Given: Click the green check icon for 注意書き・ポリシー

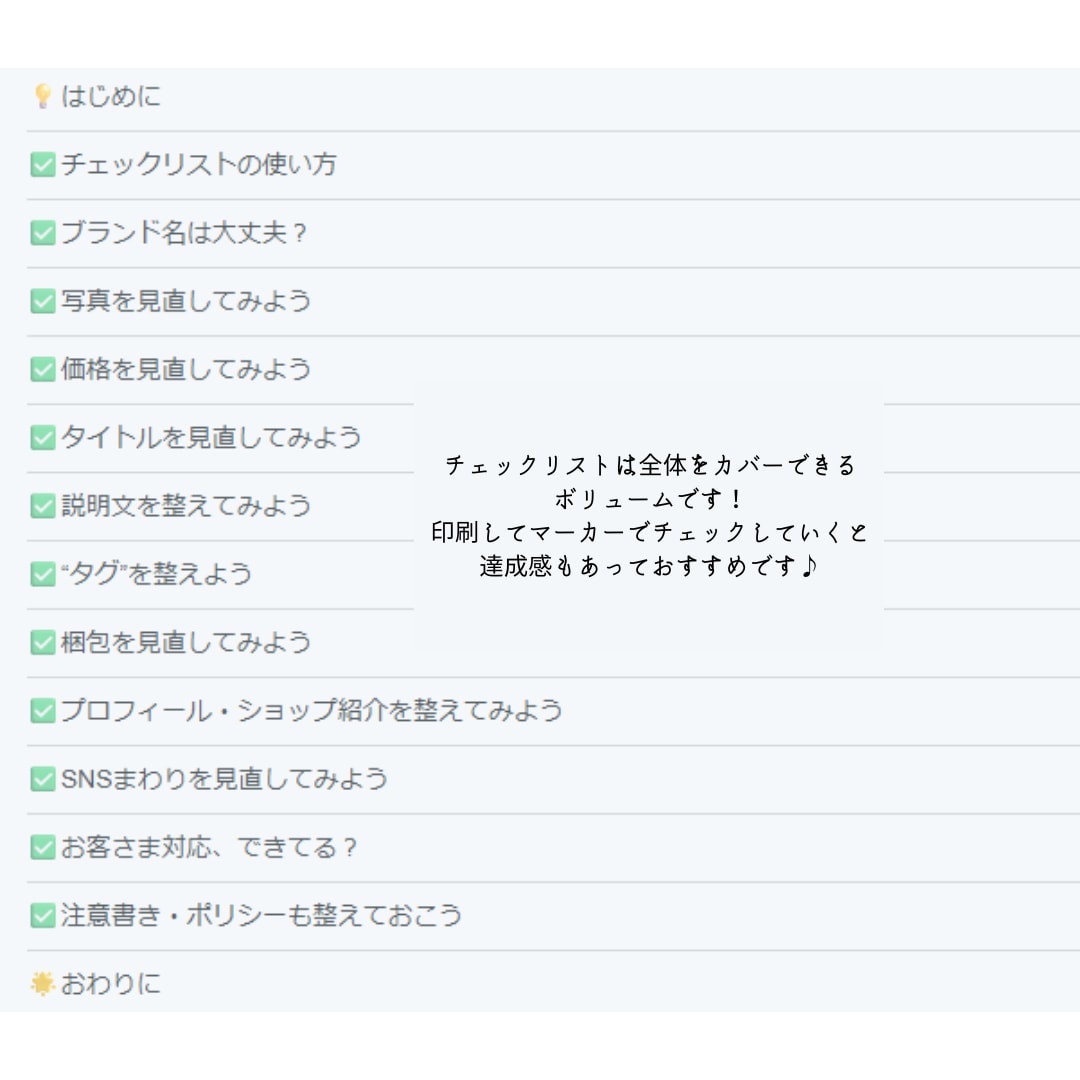Looking at the screenshot, I should click(x=43, y=915).
